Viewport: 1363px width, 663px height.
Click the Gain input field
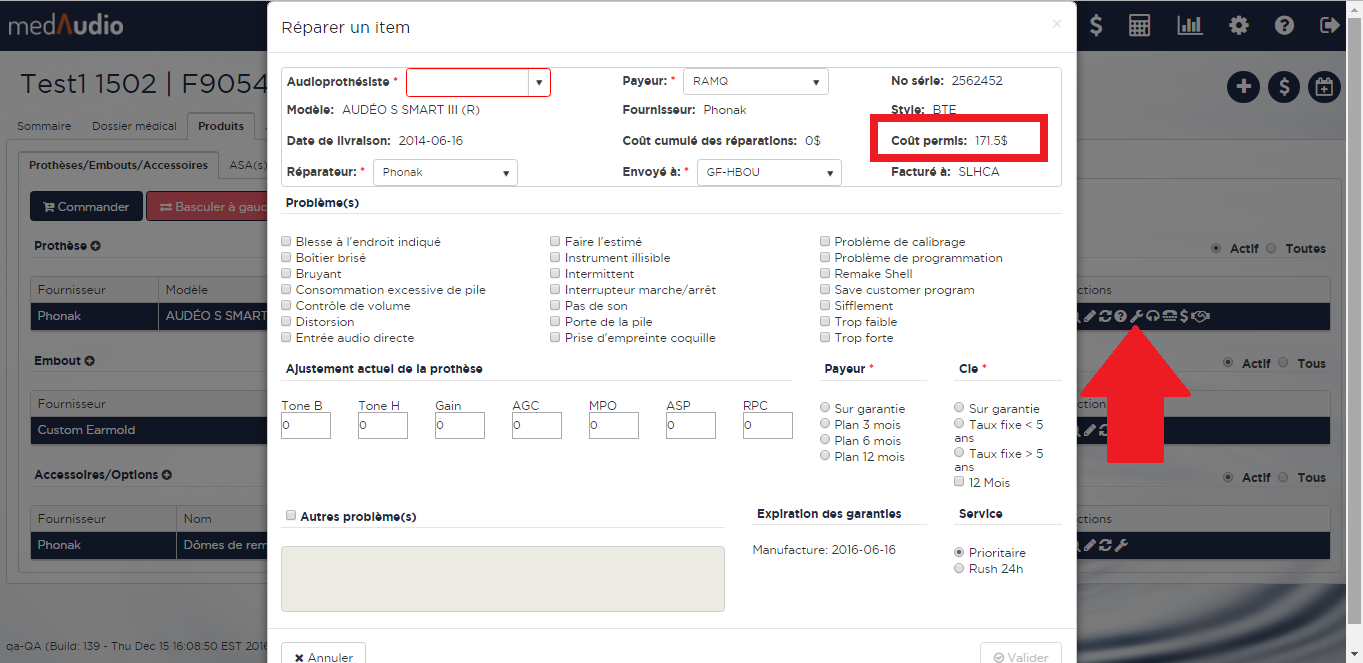[x=460, y=425]
